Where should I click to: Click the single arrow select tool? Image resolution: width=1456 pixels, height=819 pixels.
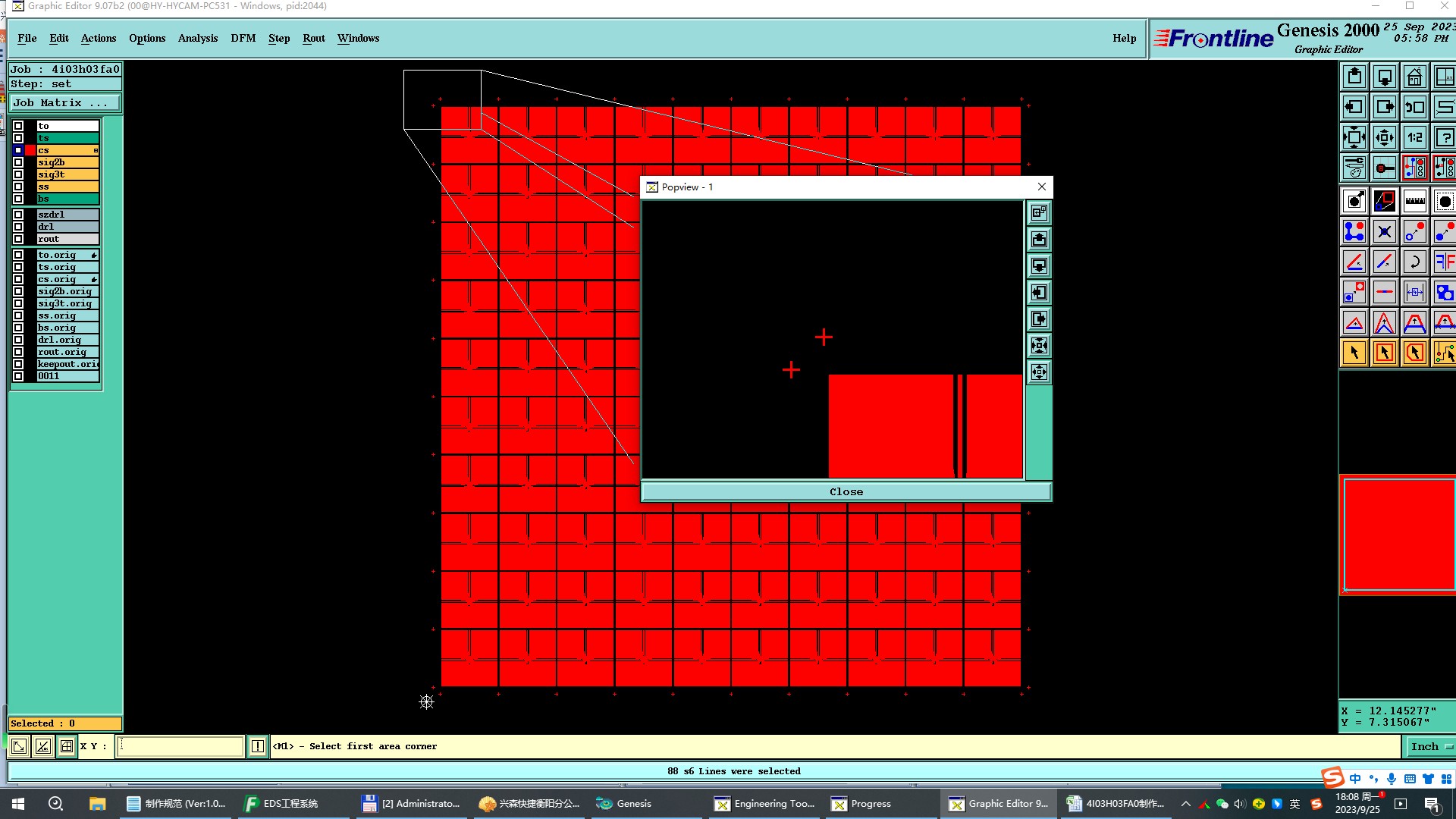click(1354, 353)
